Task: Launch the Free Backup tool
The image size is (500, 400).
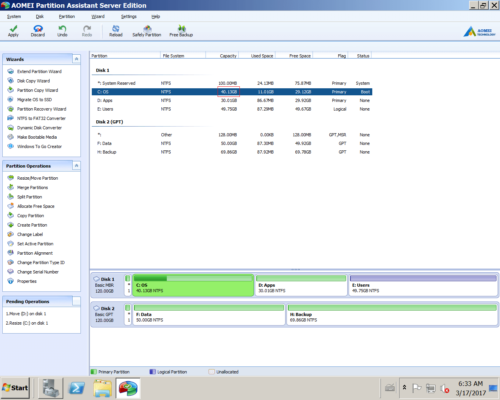Action: 181,31
